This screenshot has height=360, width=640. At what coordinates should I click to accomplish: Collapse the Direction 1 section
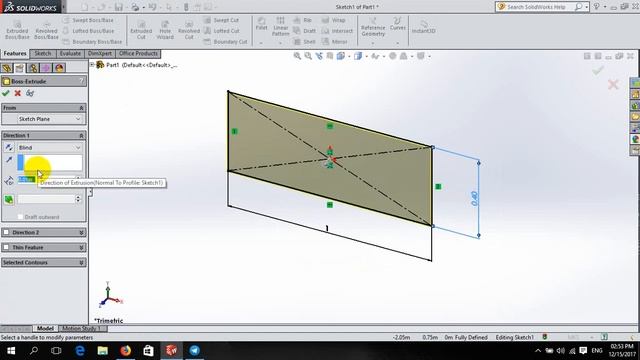[x=81, y=135]
